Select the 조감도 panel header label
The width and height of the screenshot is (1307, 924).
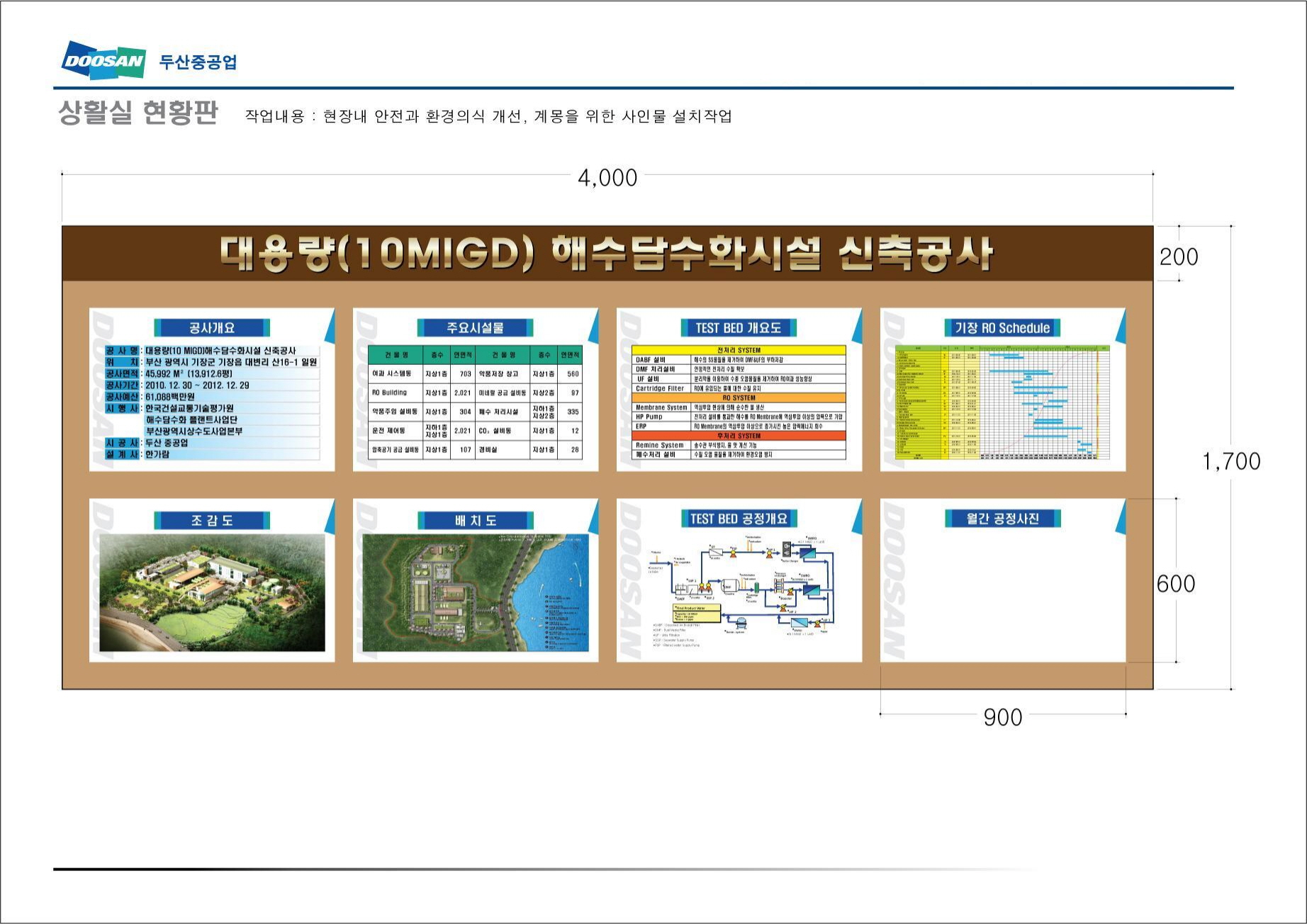pyautogui.click(x=212, y=521)
